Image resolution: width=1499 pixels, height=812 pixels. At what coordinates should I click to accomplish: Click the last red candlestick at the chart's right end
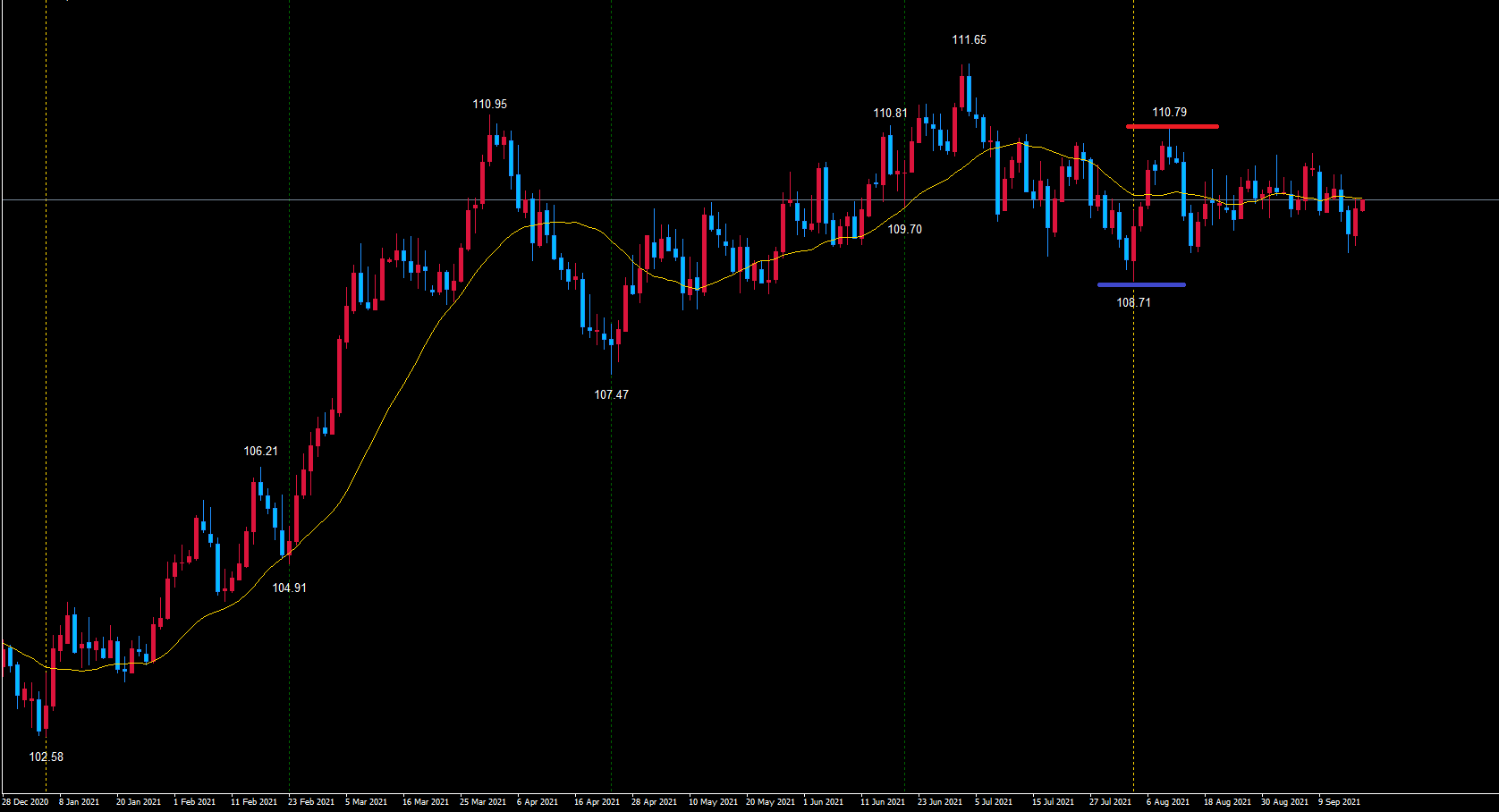pyautogui.click(x=1362, y=205)
